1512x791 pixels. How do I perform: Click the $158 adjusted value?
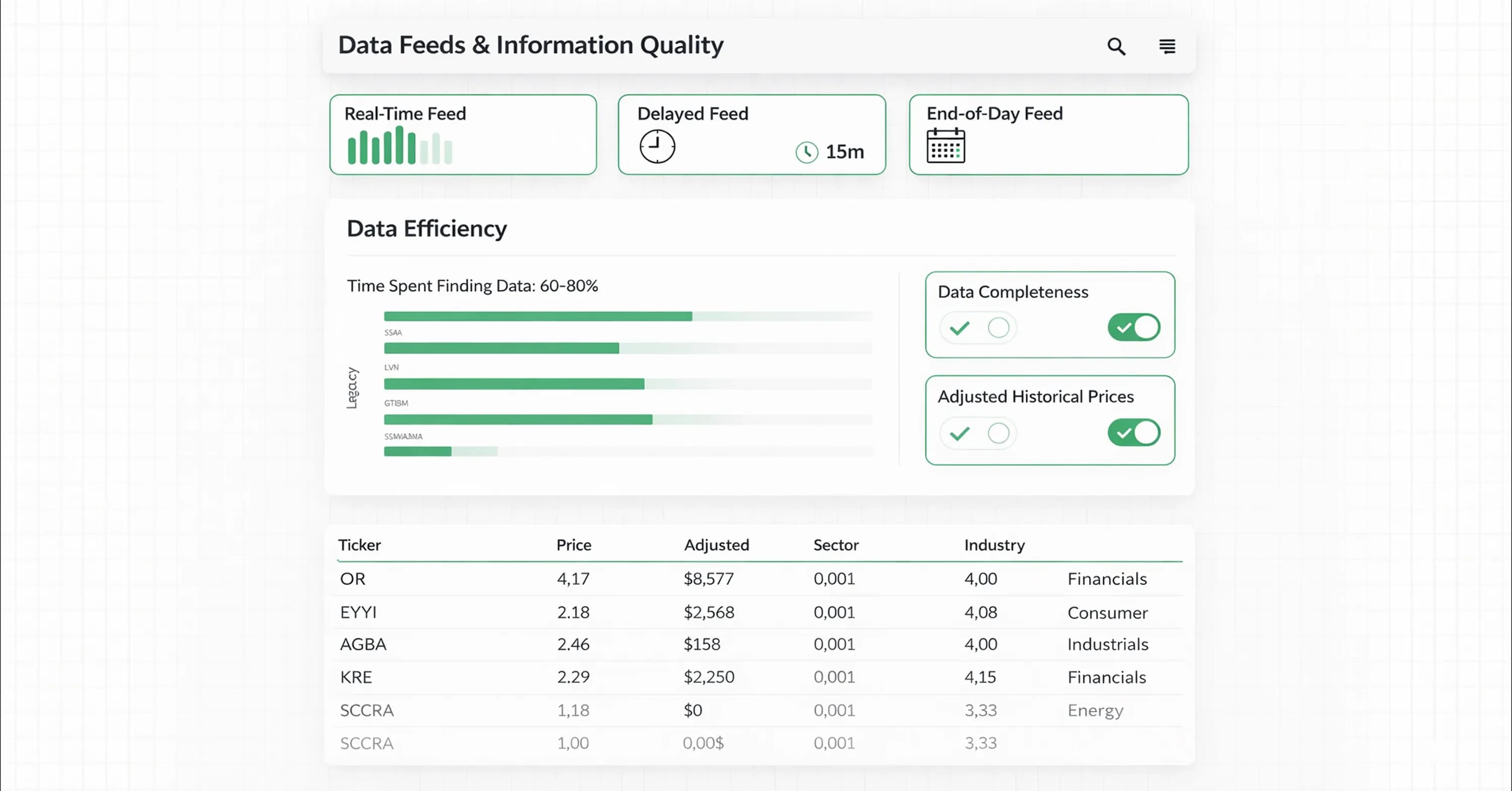coord(702,644)
